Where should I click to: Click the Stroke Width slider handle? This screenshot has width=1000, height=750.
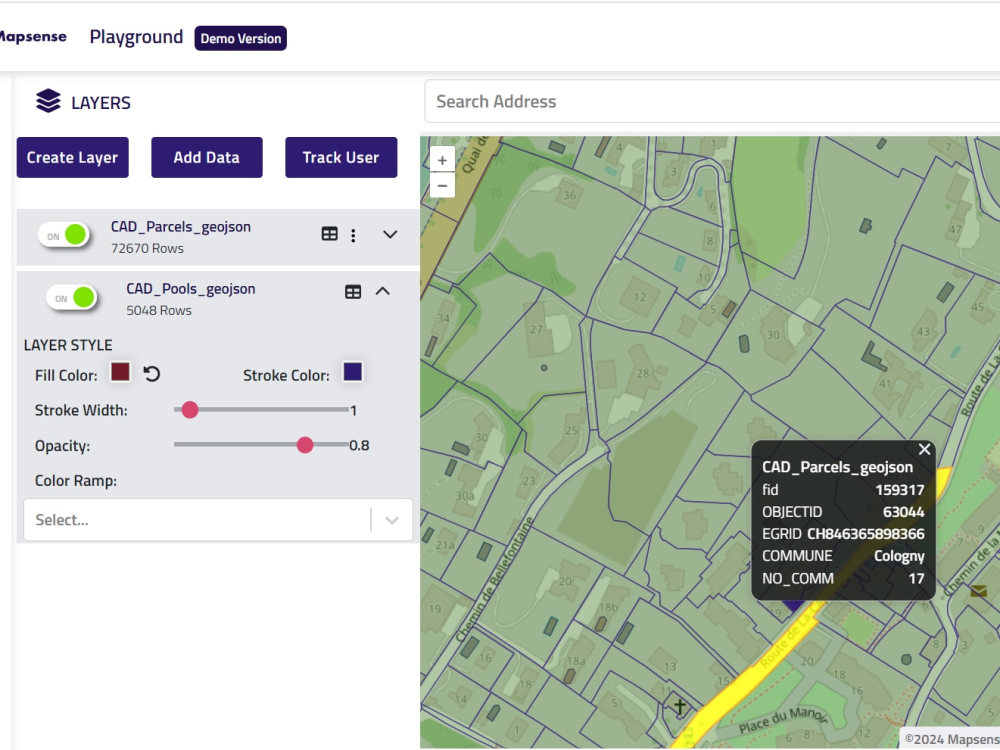pyautogui.click(x=189, y=409)
